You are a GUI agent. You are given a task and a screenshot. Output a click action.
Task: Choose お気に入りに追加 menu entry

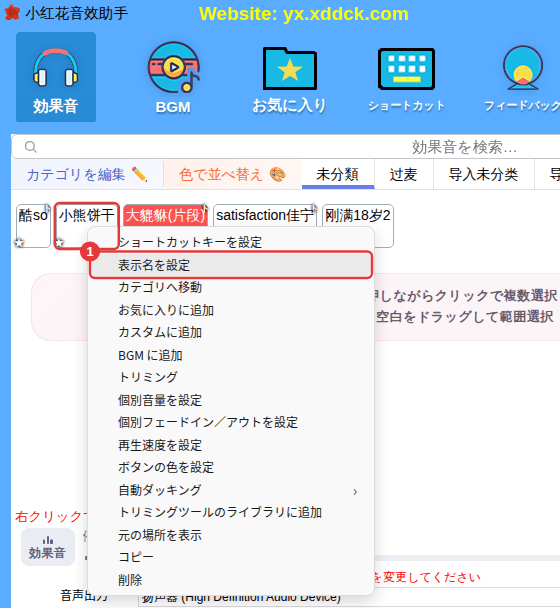[231, 310]
